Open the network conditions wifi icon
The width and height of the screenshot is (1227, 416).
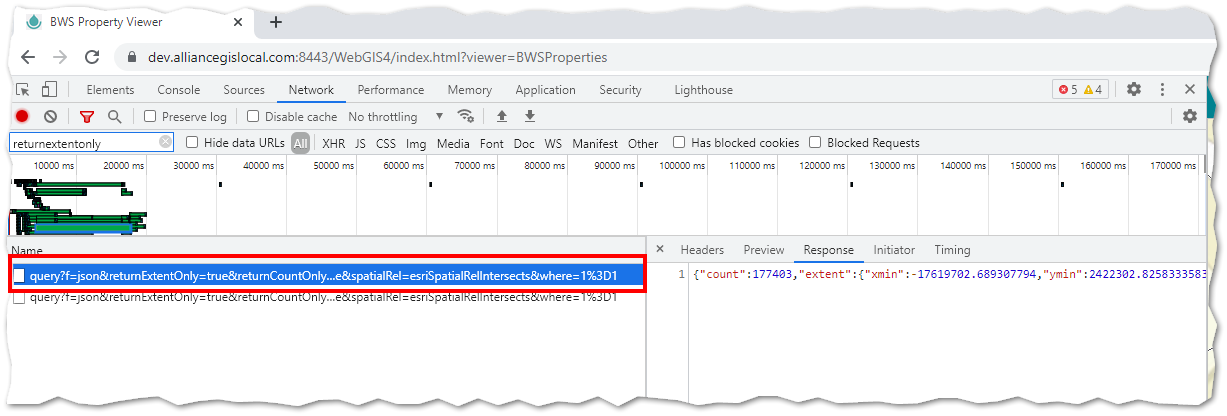[x=465, y=117]
